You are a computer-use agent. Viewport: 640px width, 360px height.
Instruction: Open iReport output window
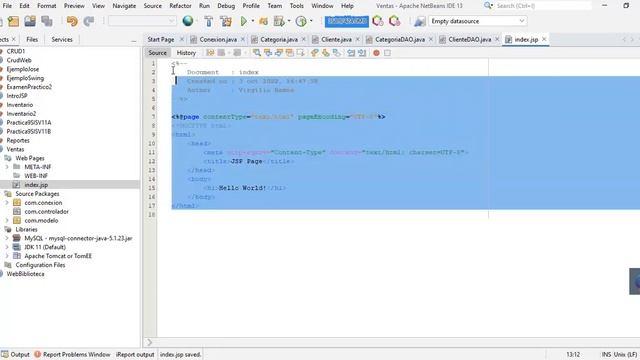tap(135, 354)
